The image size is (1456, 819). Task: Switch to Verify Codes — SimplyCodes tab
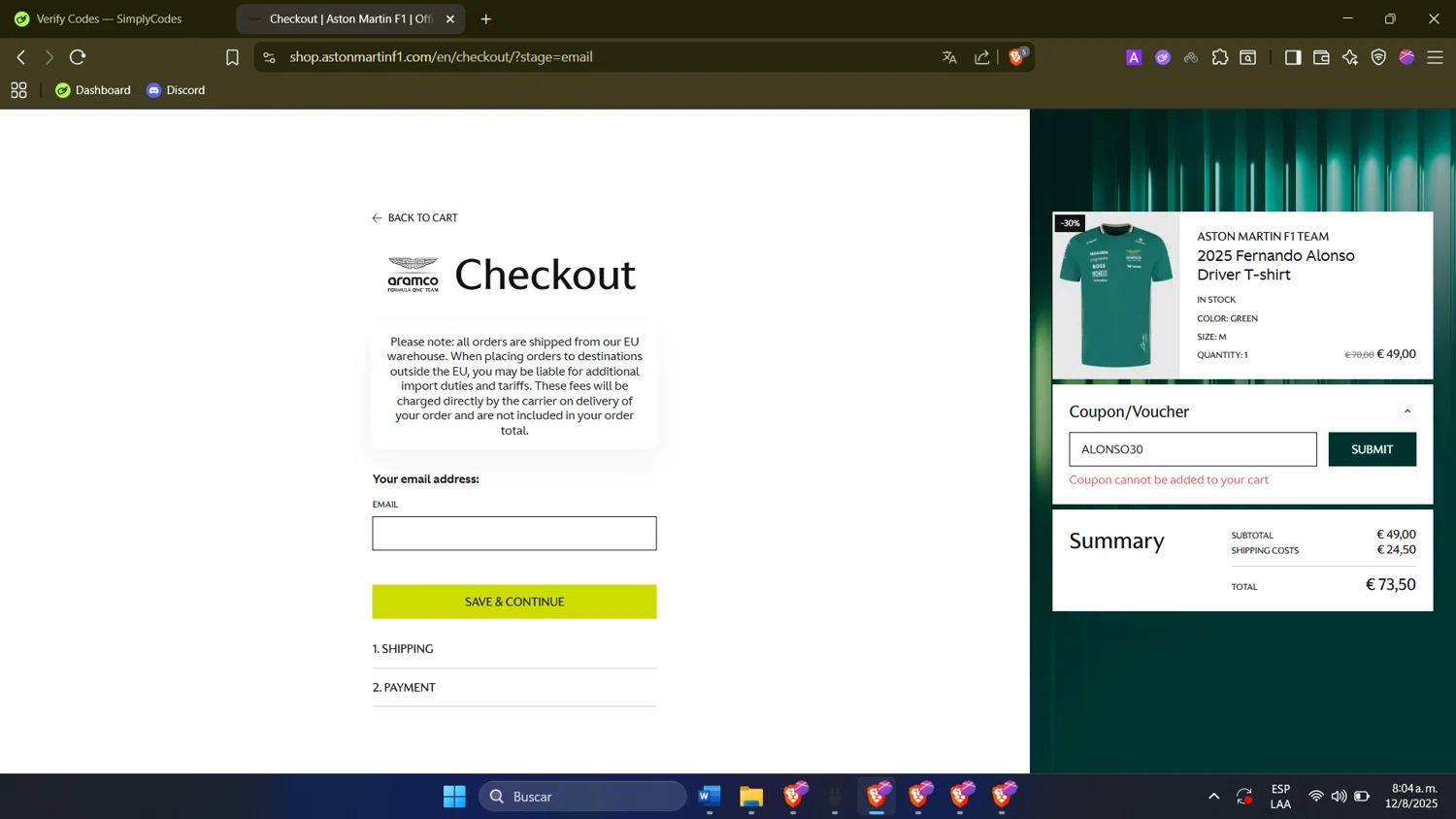(x=109, y=18)
